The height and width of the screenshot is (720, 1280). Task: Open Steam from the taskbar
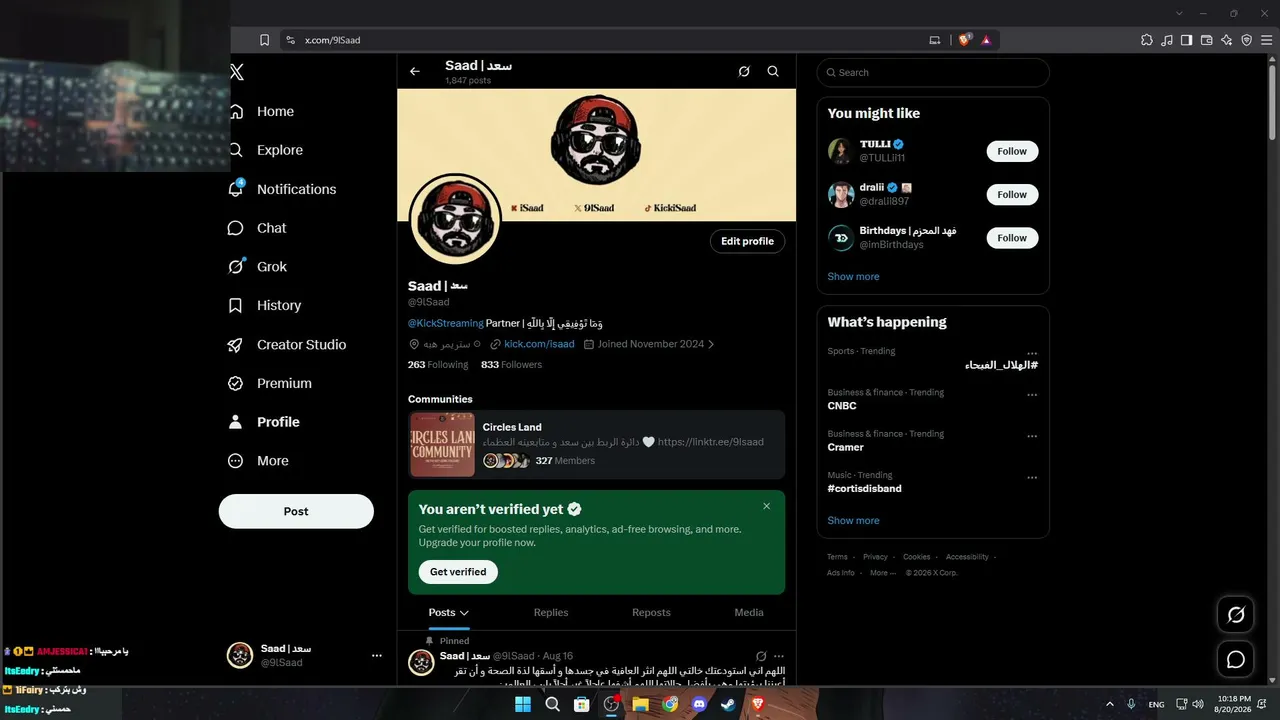click(728, 704)
